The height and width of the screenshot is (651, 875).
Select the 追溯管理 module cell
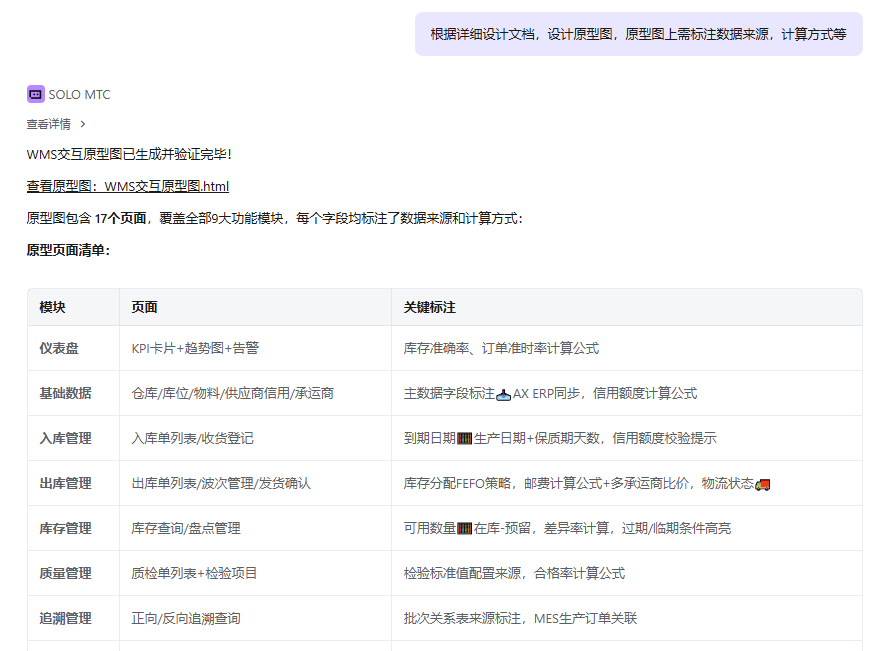[65, 619]
